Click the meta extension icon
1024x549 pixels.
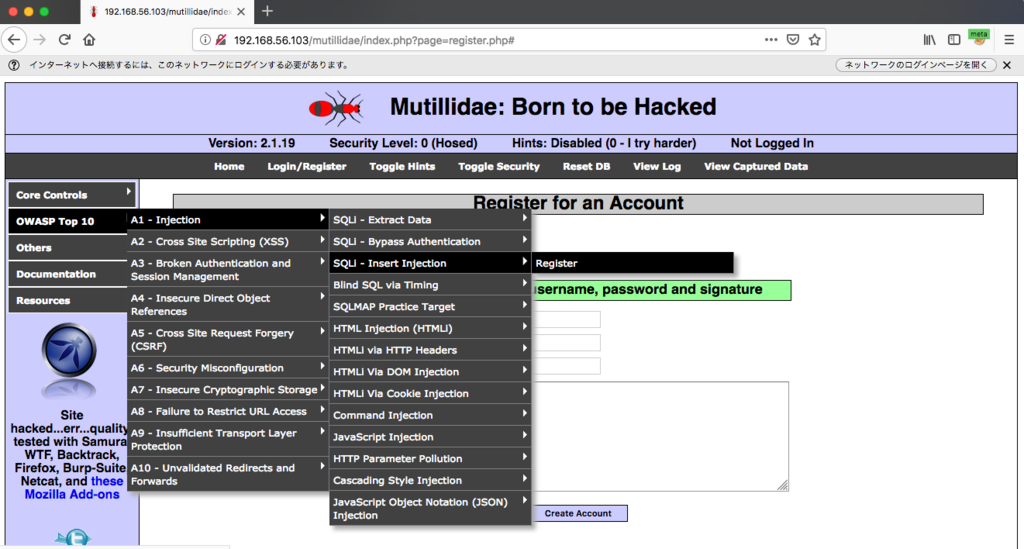[978, 38]
